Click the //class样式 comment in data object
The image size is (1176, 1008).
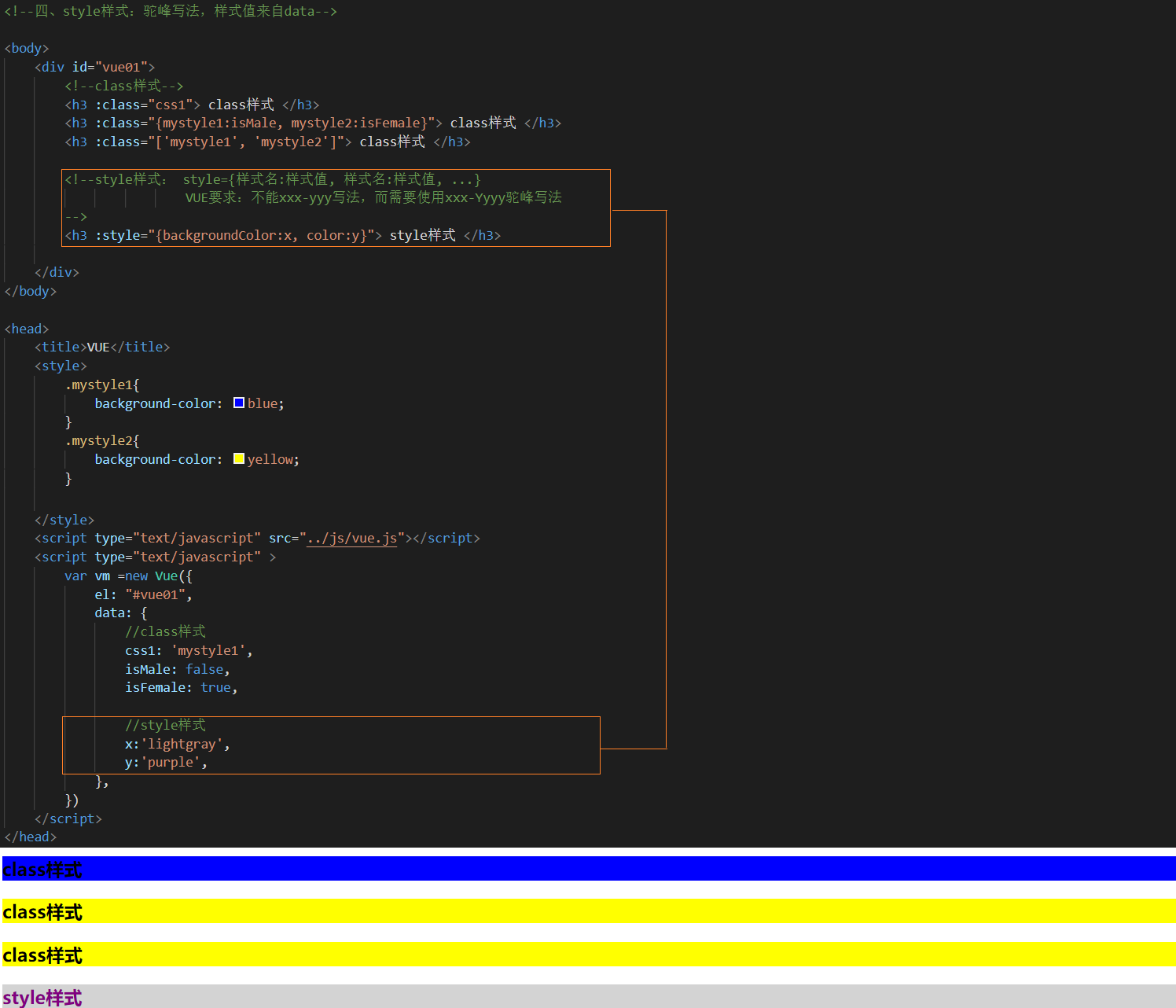[x=165, y=632]
